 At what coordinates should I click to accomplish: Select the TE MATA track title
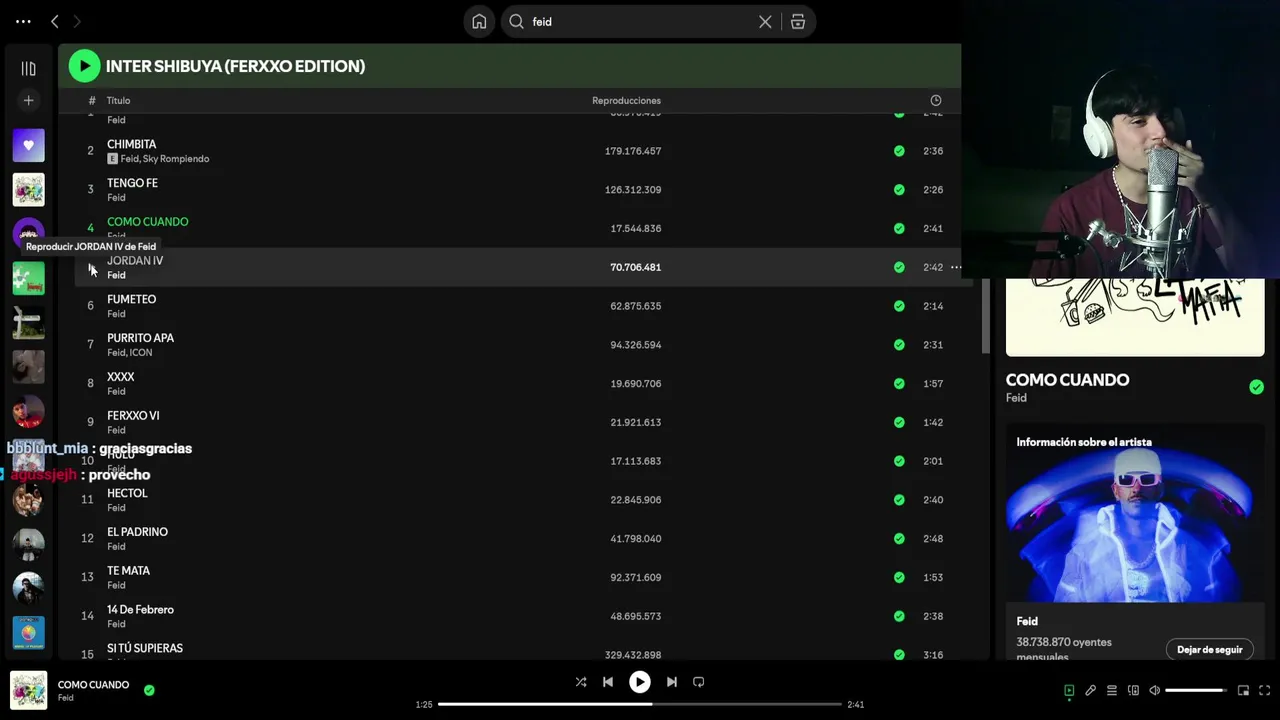(128, 571)
